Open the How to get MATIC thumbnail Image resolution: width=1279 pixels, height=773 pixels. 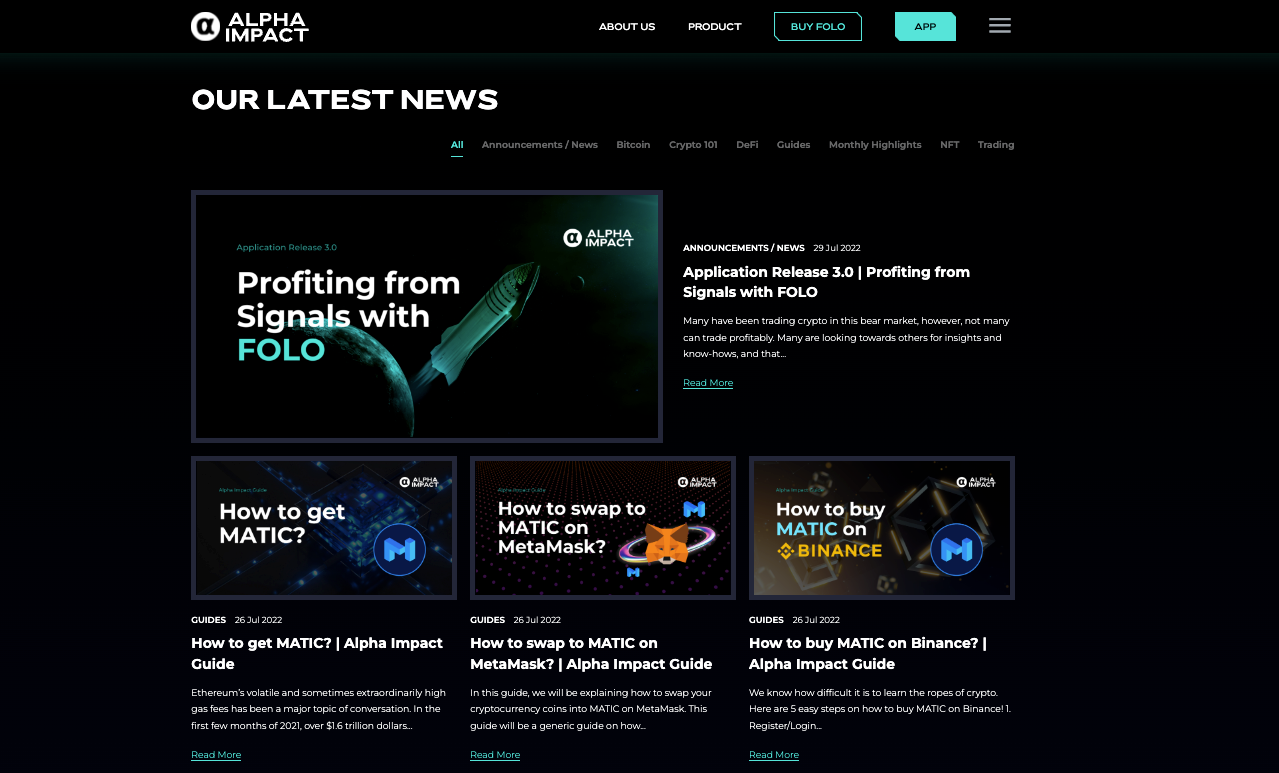point(324,528)
